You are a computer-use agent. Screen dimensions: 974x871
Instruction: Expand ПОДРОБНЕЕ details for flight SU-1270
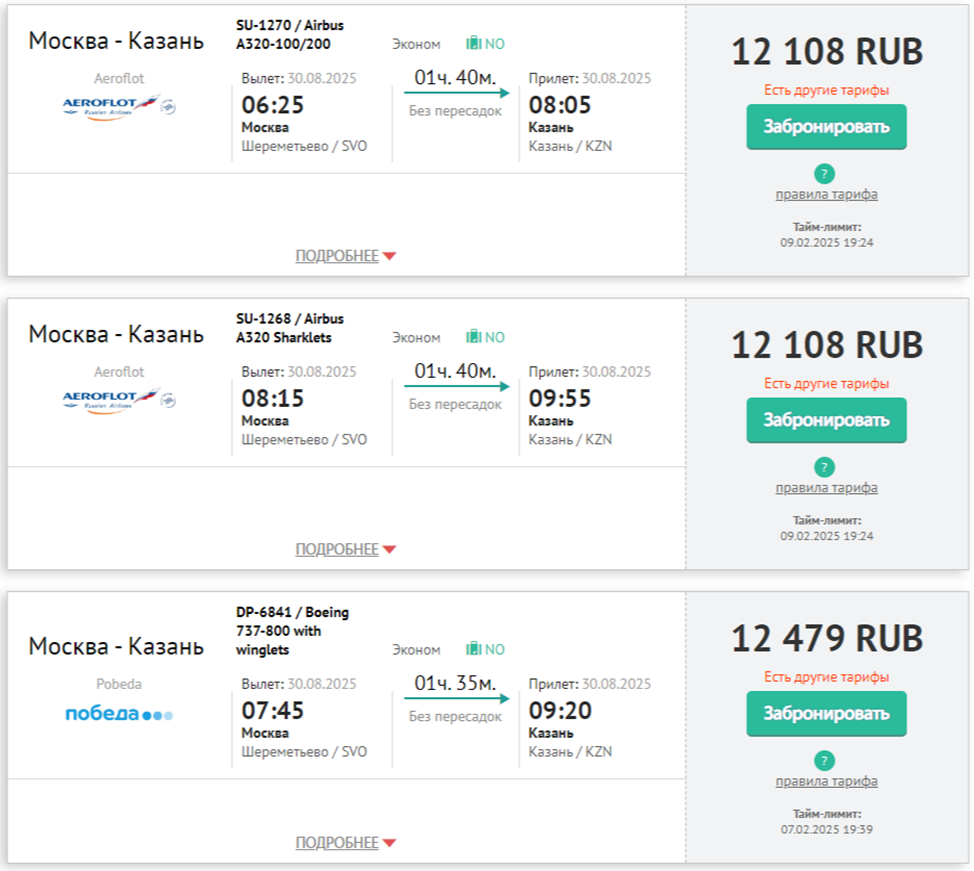point(345,256)
